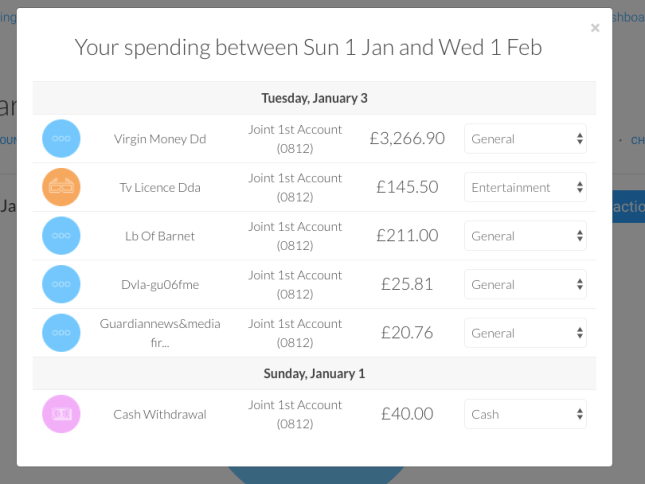Click the £3,266.90 amount
Screen dimensions: 645x484
[x=407, y=139]
